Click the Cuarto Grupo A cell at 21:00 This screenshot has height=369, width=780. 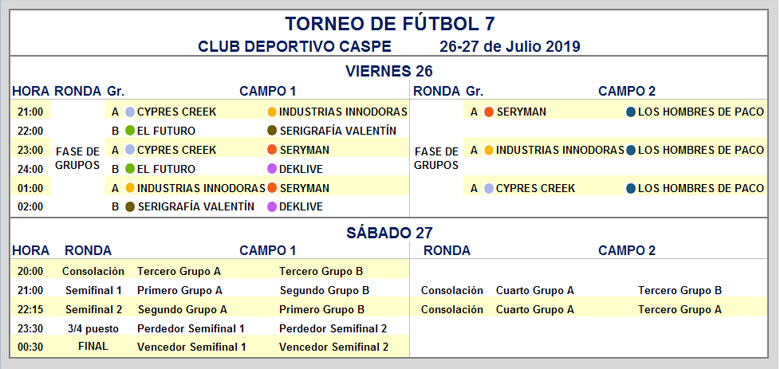point(535,290)
